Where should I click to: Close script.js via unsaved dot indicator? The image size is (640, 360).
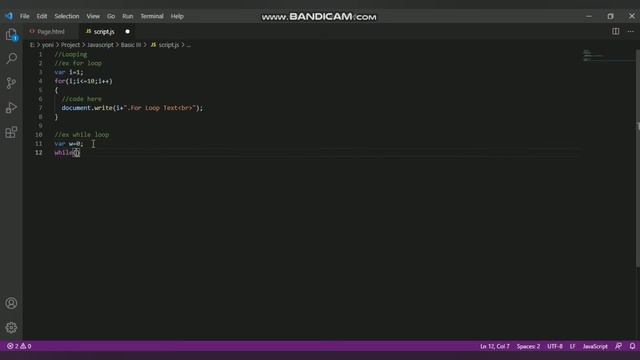coord(127,31)
